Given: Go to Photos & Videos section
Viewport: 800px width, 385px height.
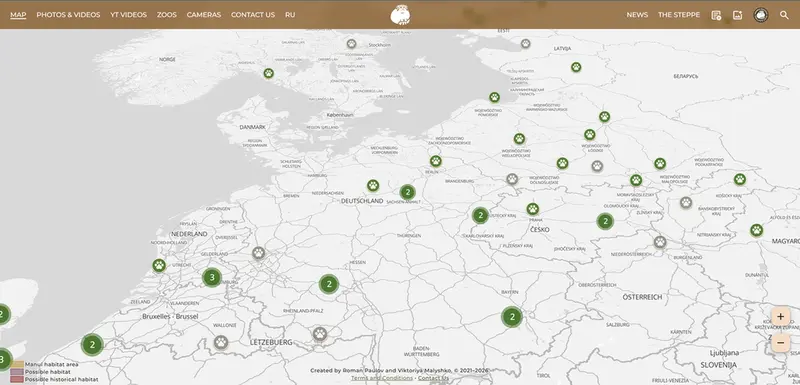Looking at the screenshot, I should click(x=68, y=15).
